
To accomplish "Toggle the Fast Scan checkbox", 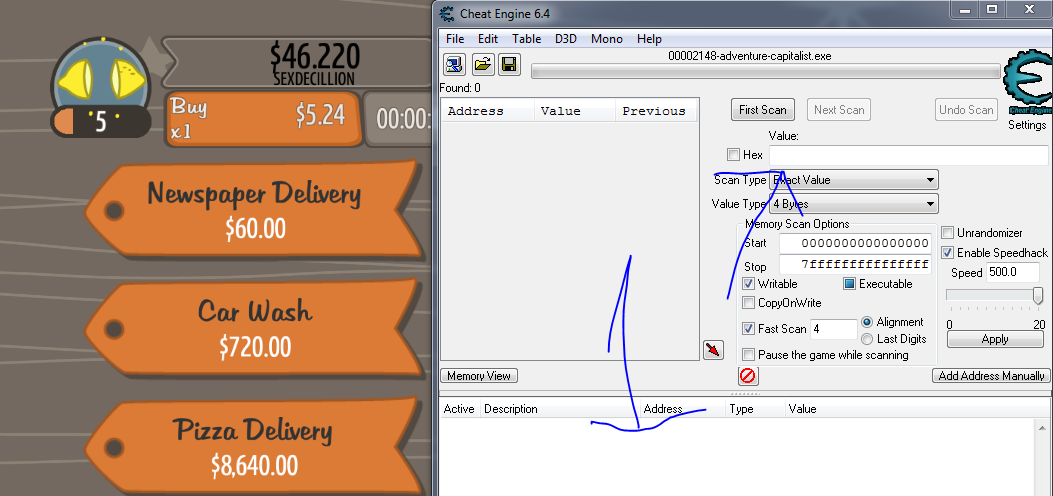I will coord(748,329).
